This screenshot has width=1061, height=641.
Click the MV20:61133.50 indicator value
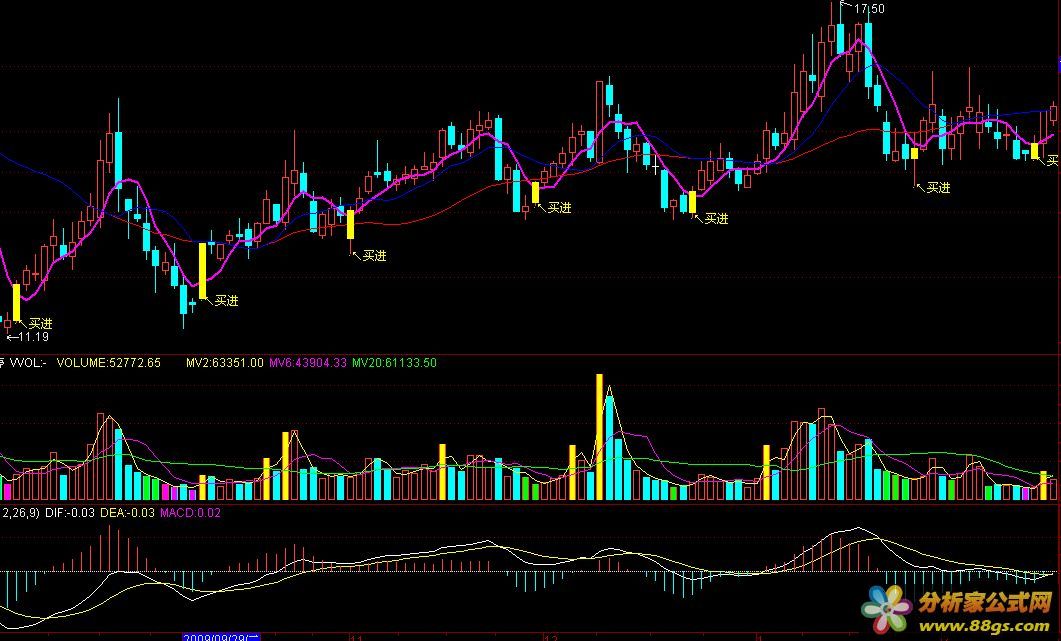[x=394, y=363]
